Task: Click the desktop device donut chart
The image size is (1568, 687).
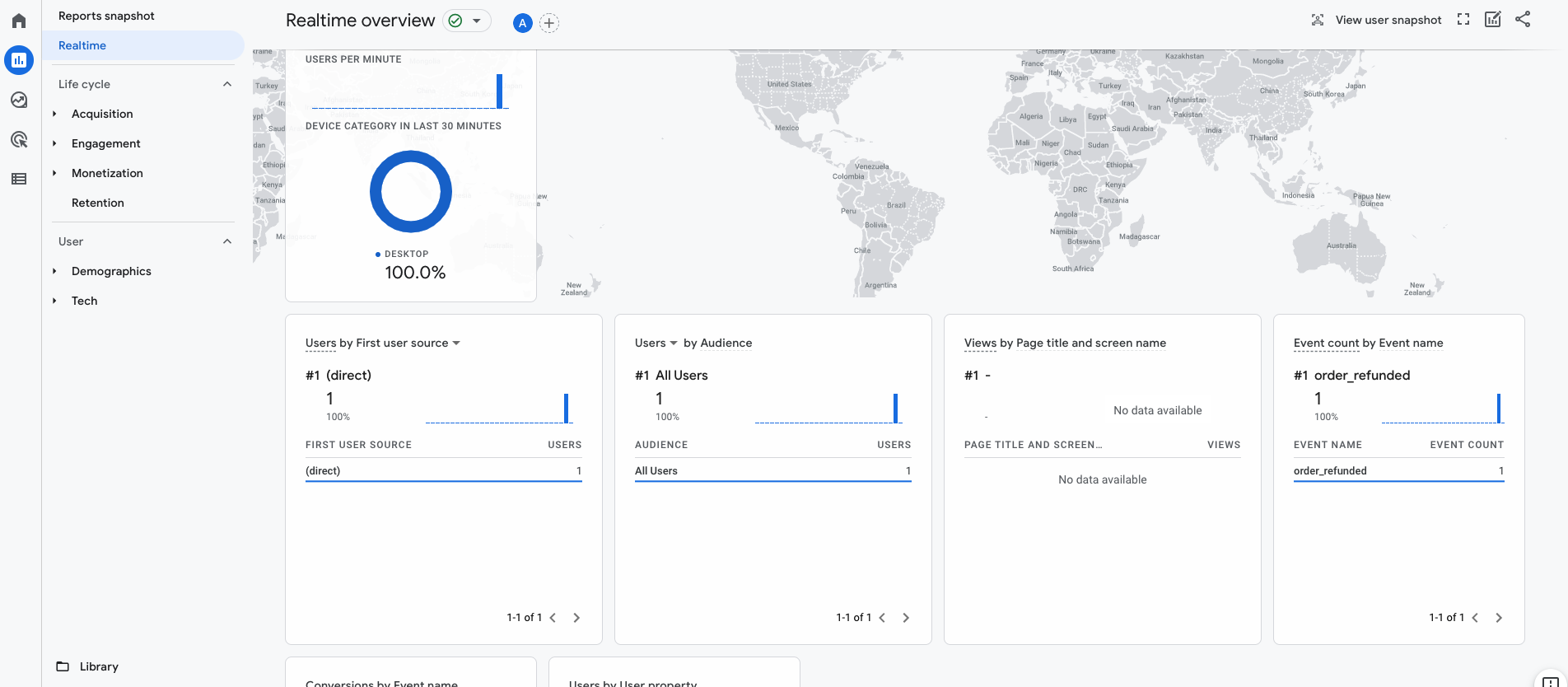Action: tap(411, 191)
